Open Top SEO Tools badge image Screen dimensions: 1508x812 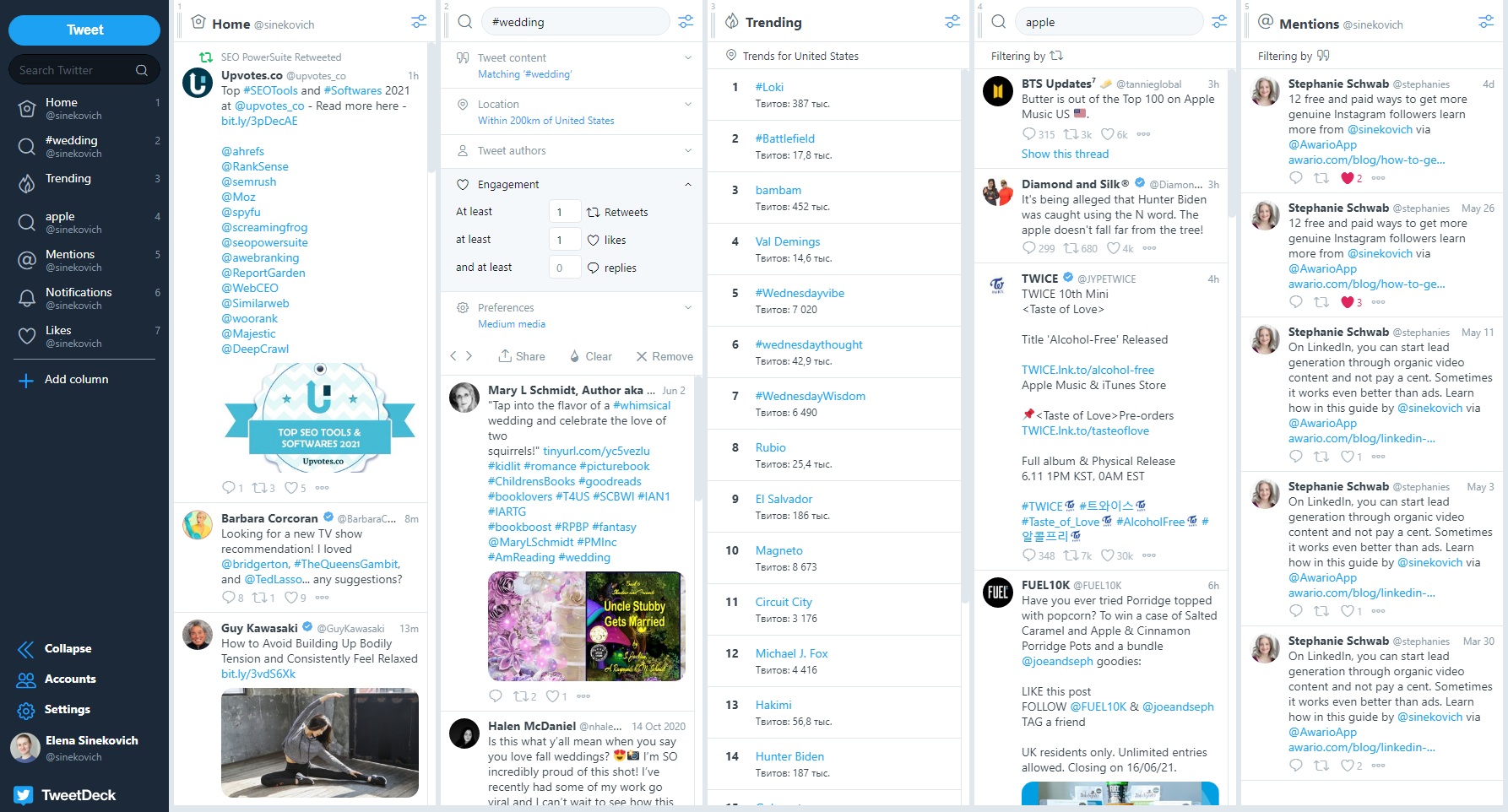[x=320, y=419]
